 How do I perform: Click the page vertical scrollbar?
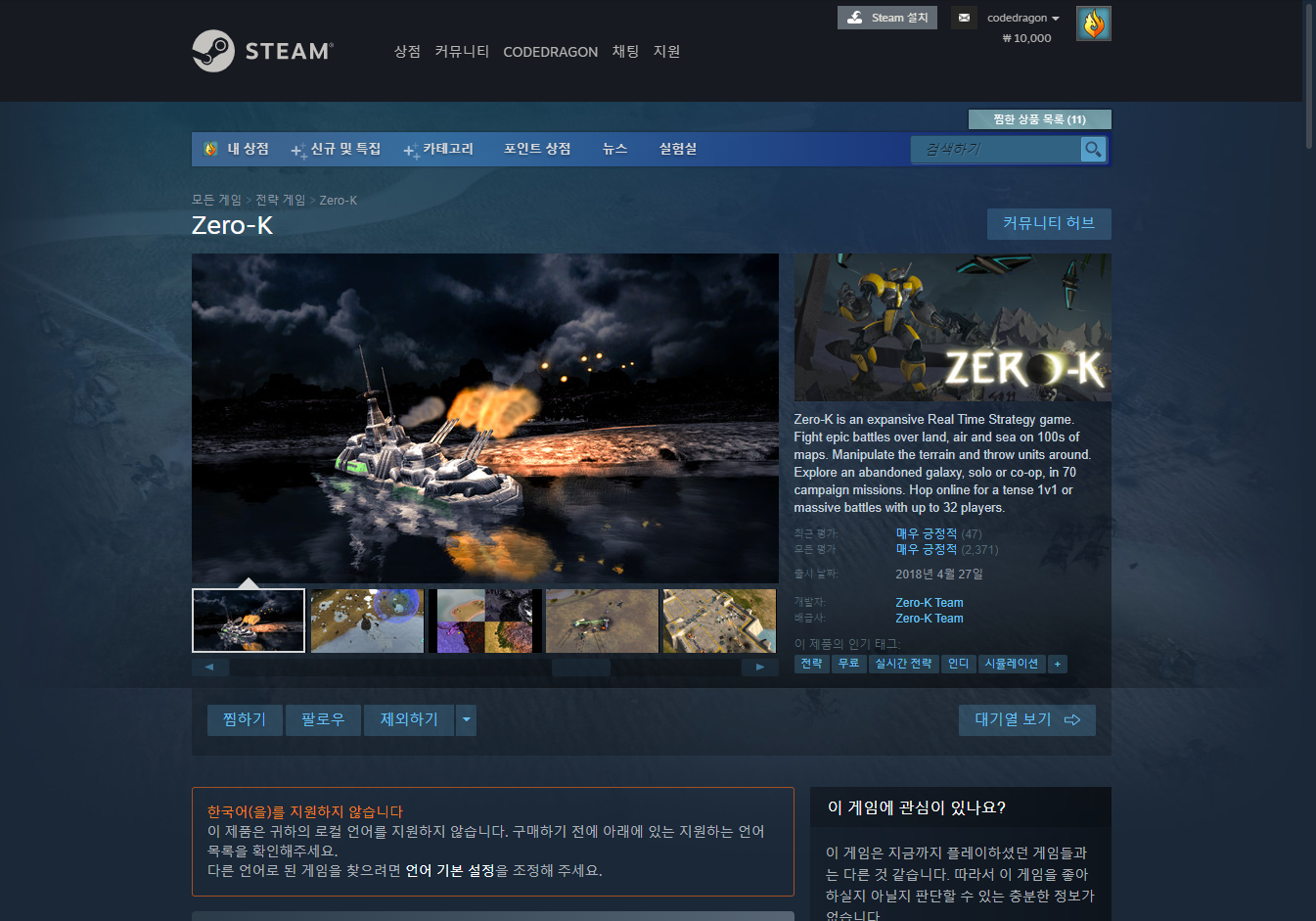(x=1309, y=76)
